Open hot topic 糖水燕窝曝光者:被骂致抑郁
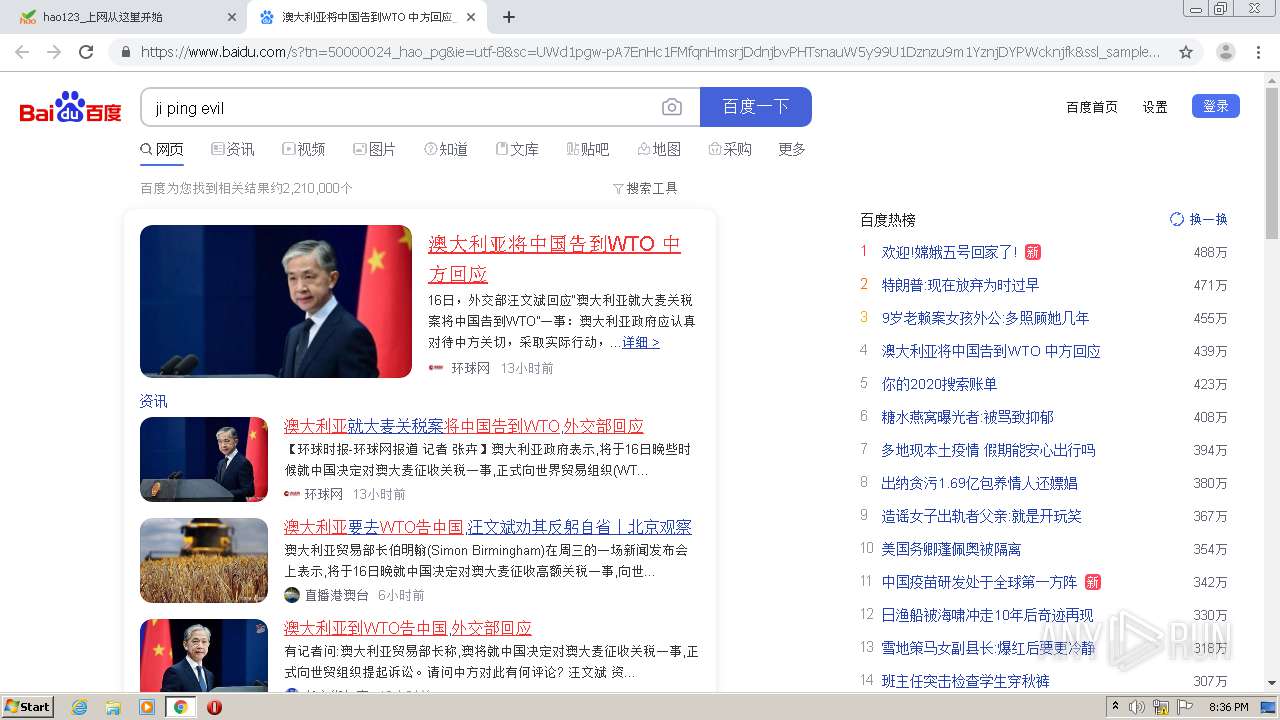1280x720 pixels. tap(967, 417)
